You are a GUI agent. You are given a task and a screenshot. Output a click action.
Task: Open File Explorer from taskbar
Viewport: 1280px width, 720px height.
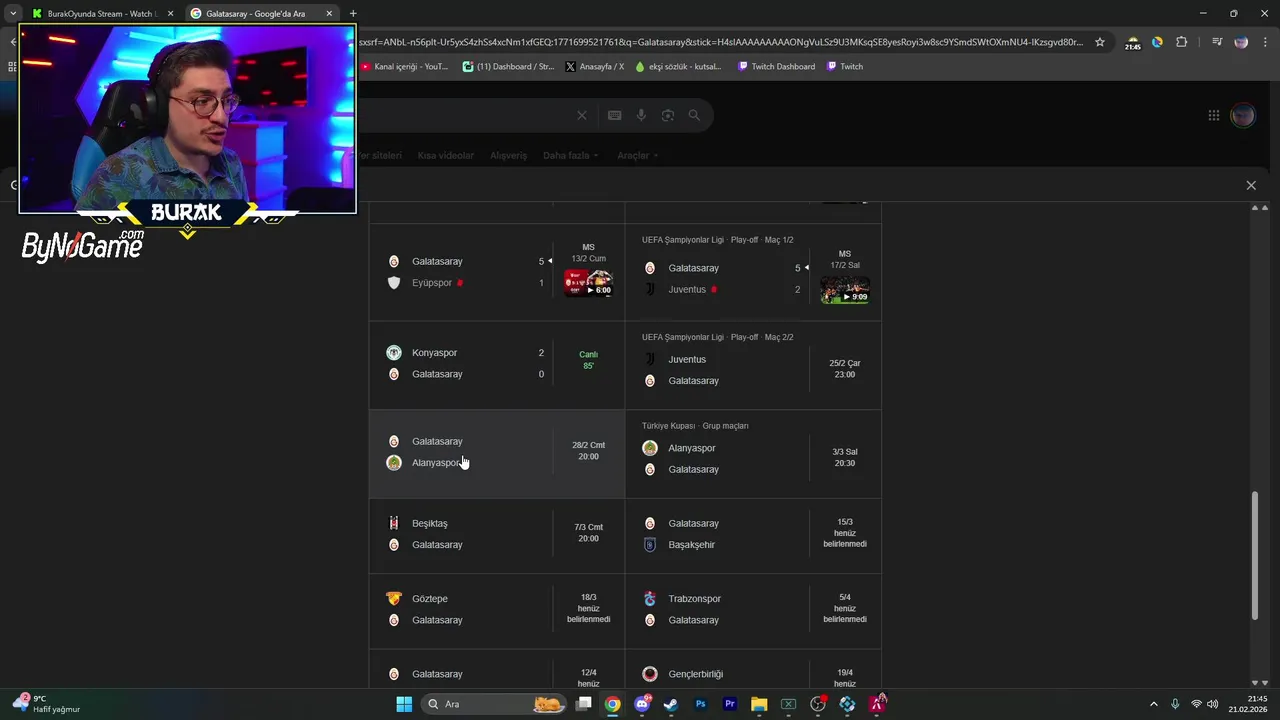coord(759,704)
